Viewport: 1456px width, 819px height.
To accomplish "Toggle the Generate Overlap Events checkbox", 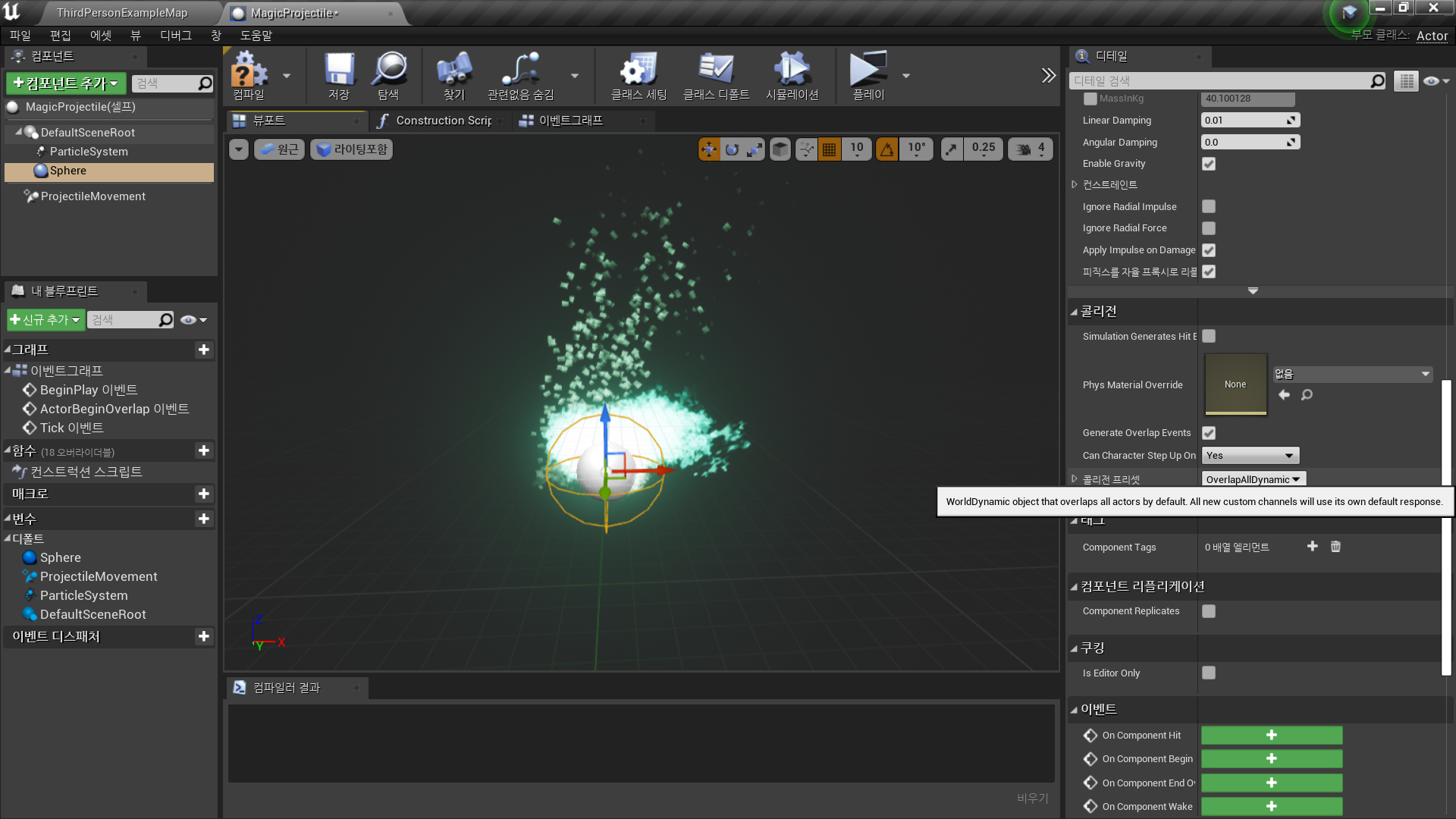I will click(x=1209, y=433).
